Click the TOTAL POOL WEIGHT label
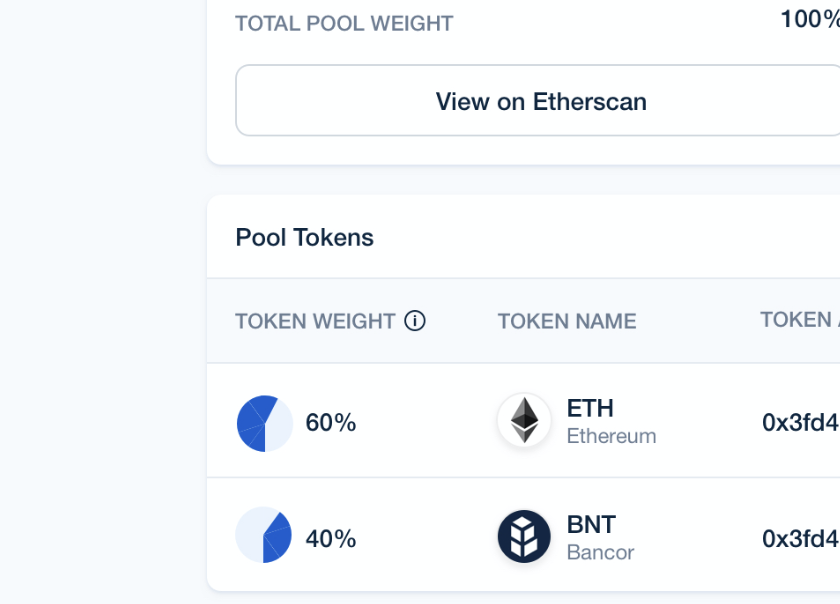The width and height of the screenshot is (840, 604). (344, 23)
